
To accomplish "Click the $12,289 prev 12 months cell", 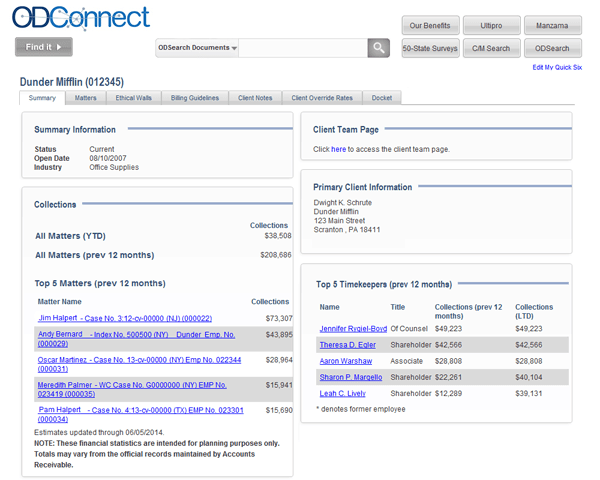I will [x=448, y=393].
